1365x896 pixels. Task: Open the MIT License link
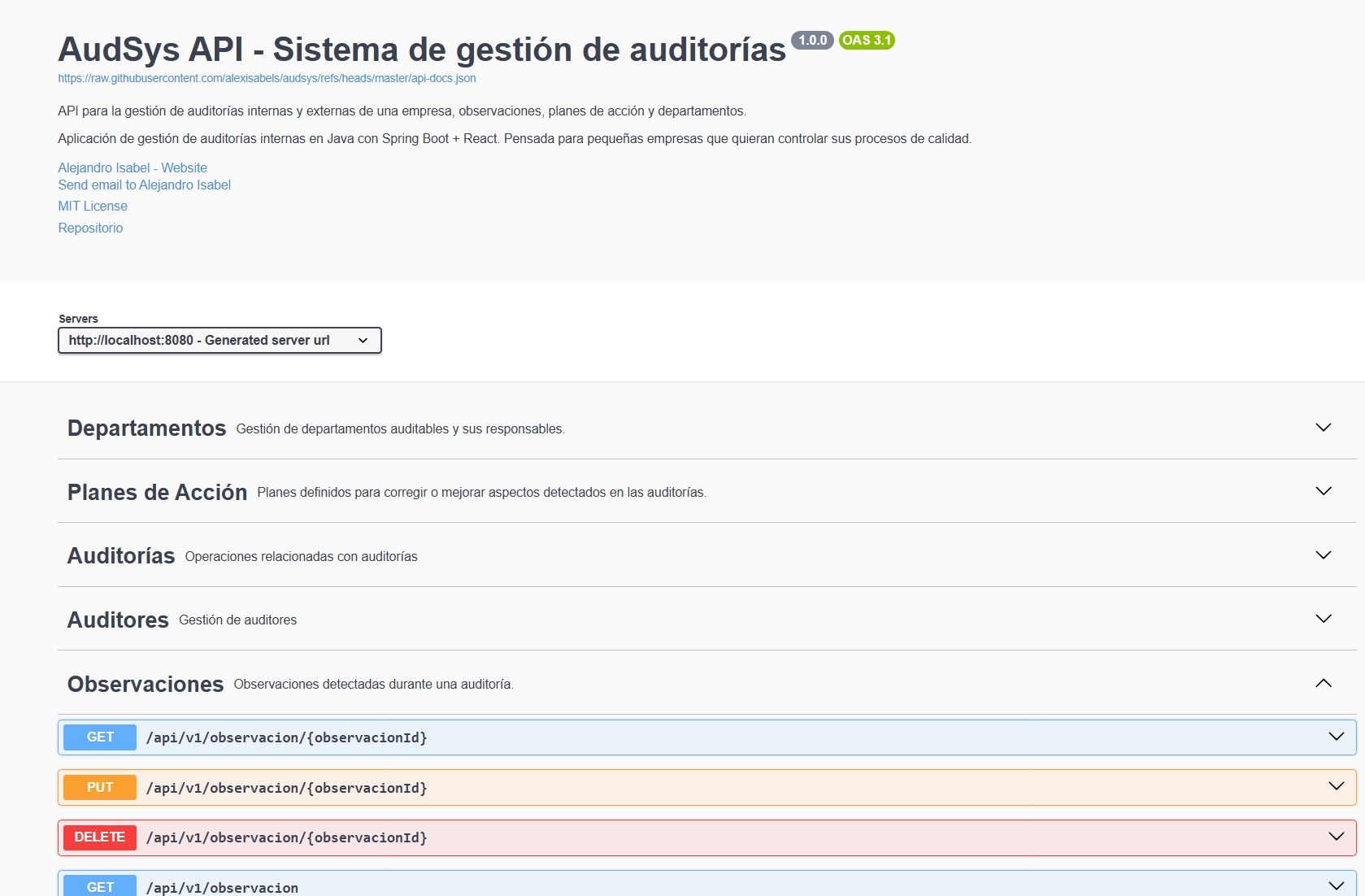(x=93, y=206)
